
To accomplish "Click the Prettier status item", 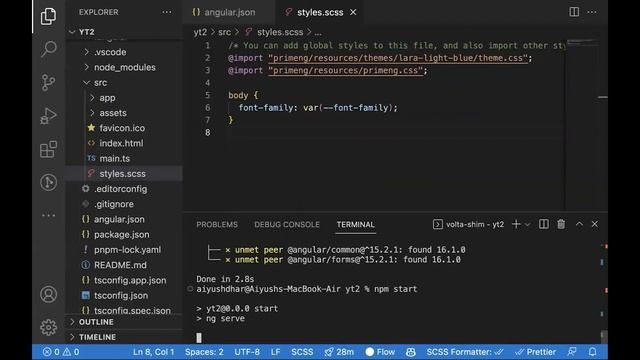I will 535,352.
